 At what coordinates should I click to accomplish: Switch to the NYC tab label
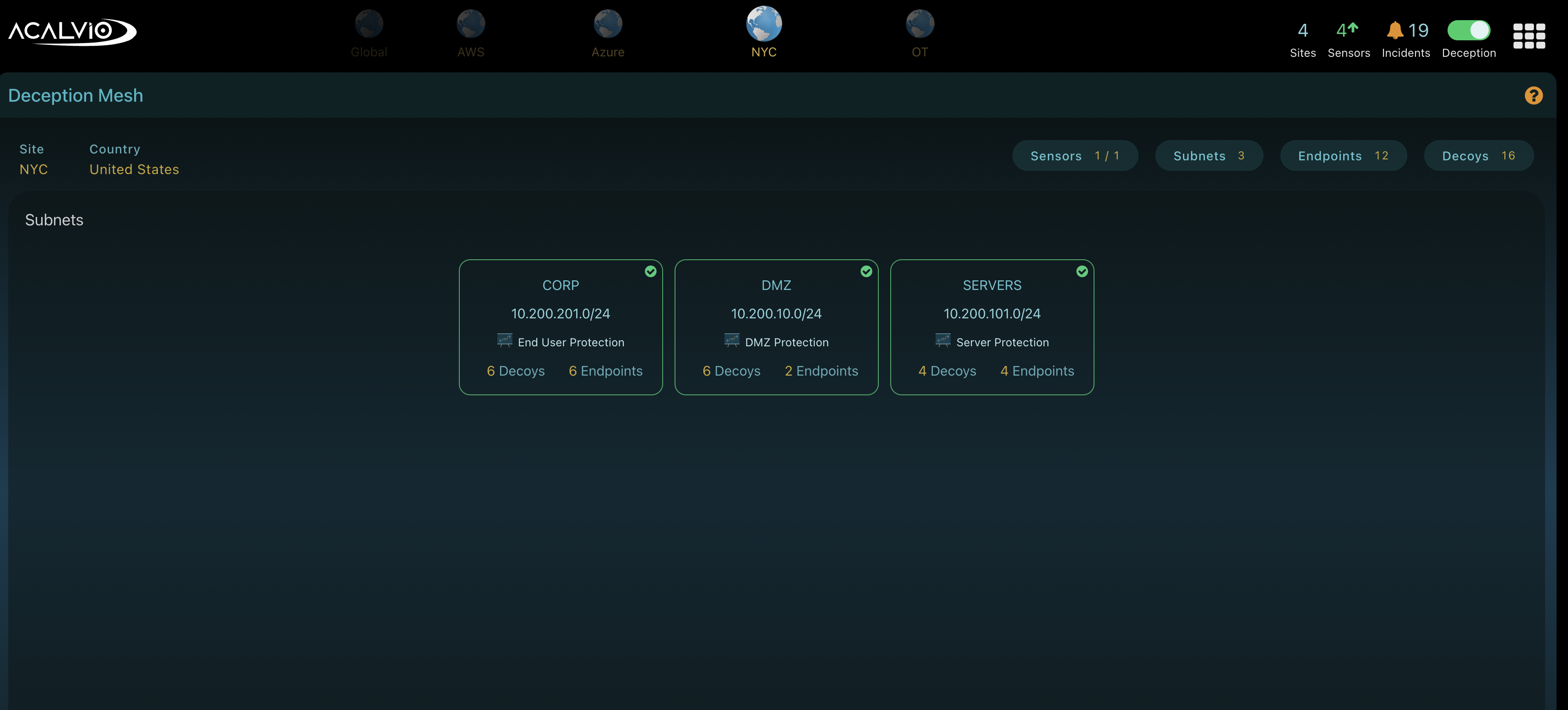(764, 52)
